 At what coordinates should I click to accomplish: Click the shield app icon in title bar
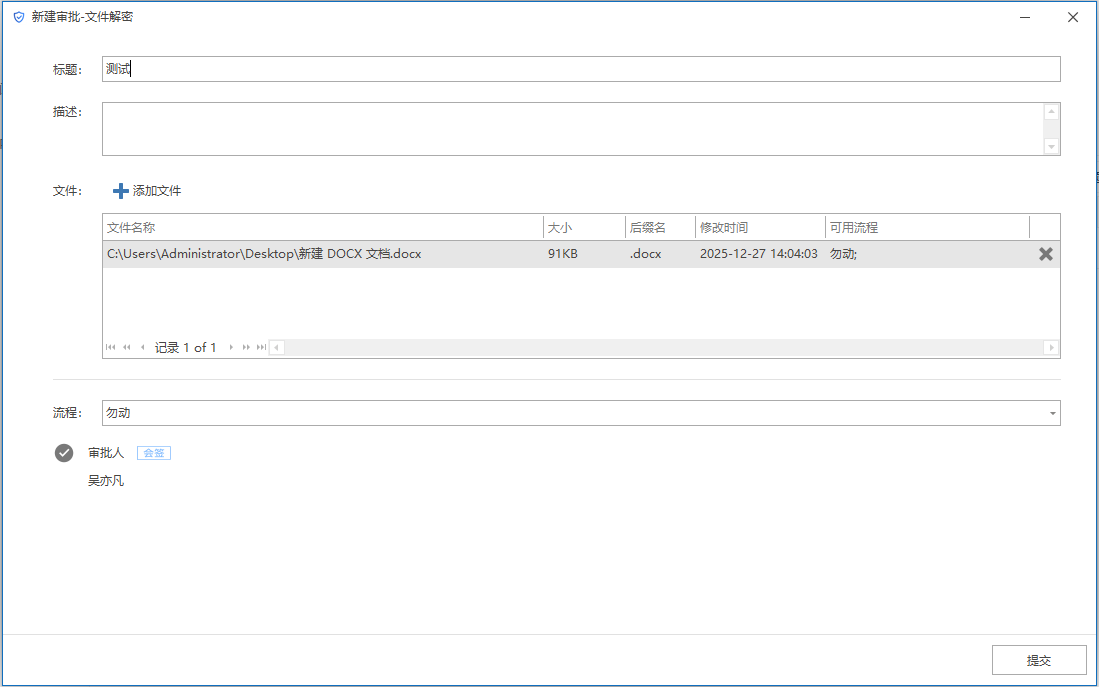click(18, 17)
